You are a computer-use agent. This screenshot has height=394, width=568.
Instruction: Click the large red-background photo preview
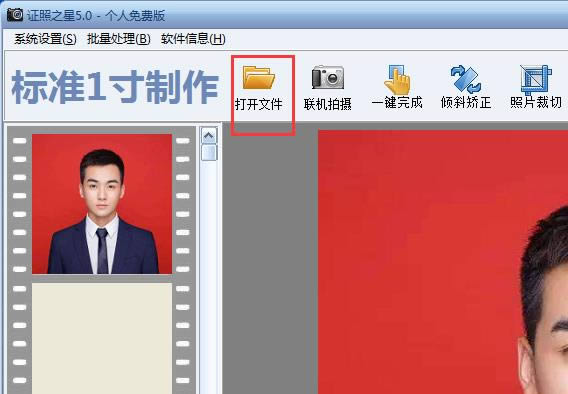(x=443, y=262)
